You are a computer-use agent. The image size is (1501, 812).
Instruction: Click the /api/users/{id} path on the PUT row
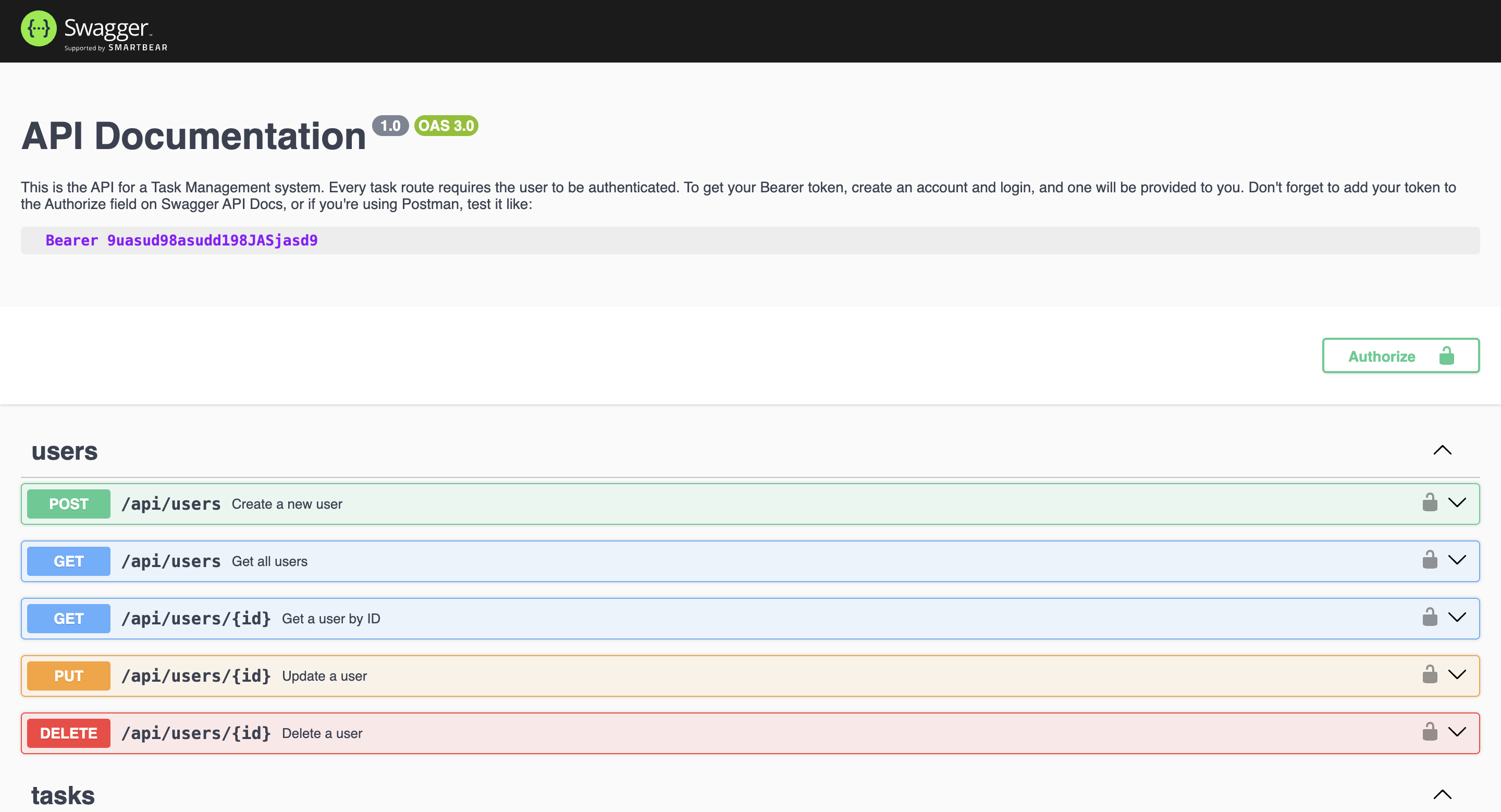point(196,675)
